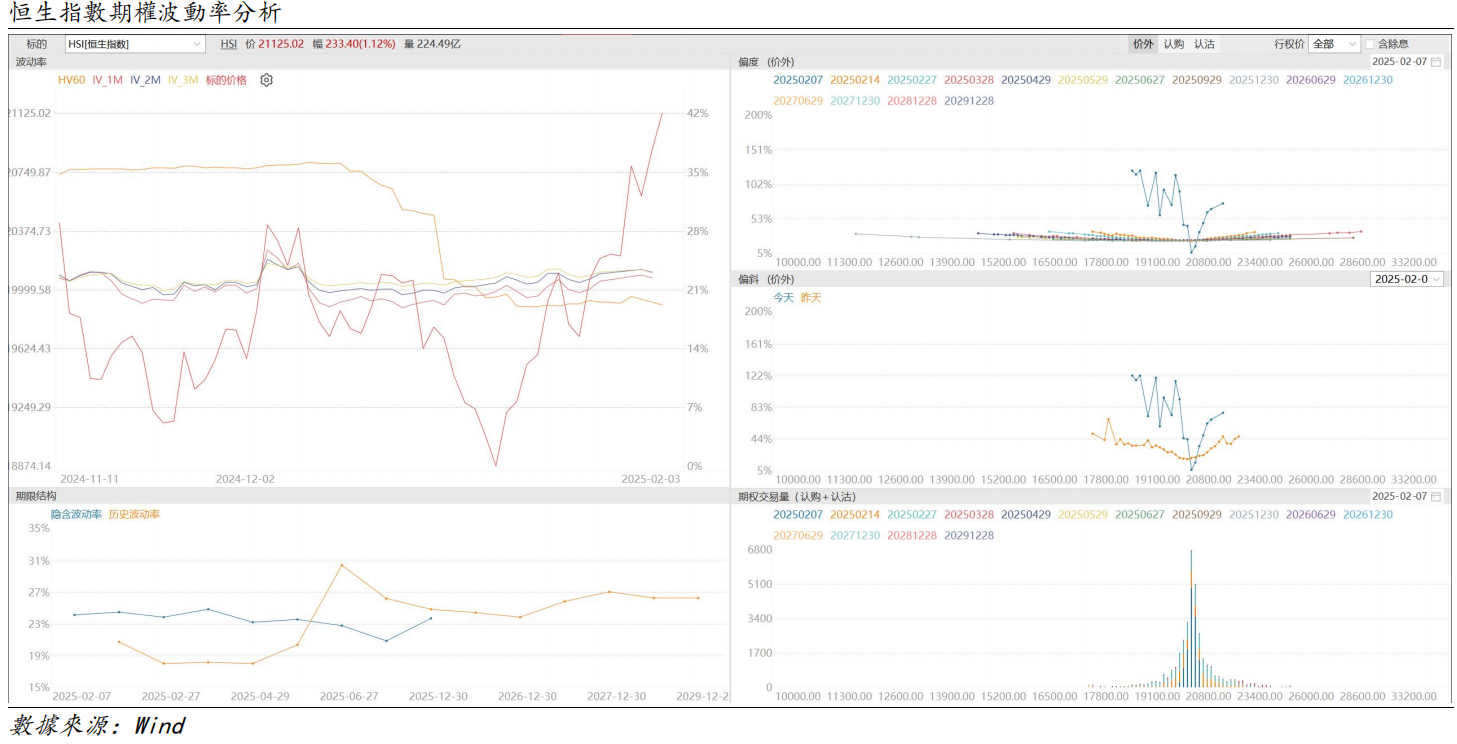Screen dimensions: 1457x744
Task: Toggle 历史波动率 in 期限结构 legend
Action: click(x=134, y=514)
